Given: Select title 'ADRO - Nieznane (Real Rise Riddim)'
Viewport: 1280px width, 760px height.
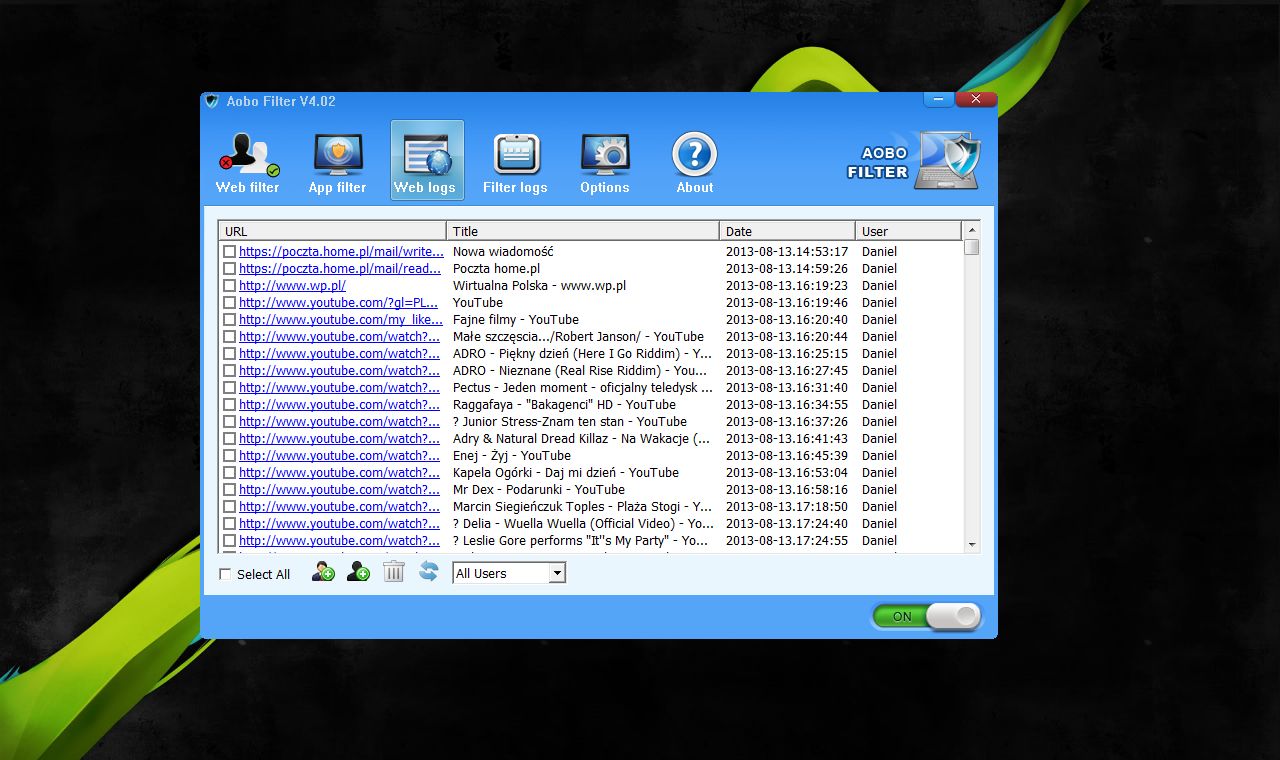Looking at the screenshot, I should click(580, 371).
